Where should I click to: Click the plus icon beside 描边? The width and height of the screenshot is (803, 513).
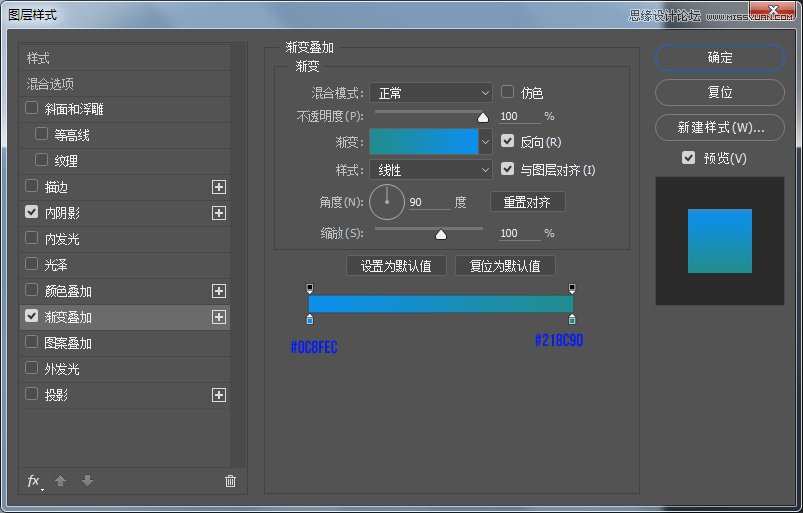(219, 187)
